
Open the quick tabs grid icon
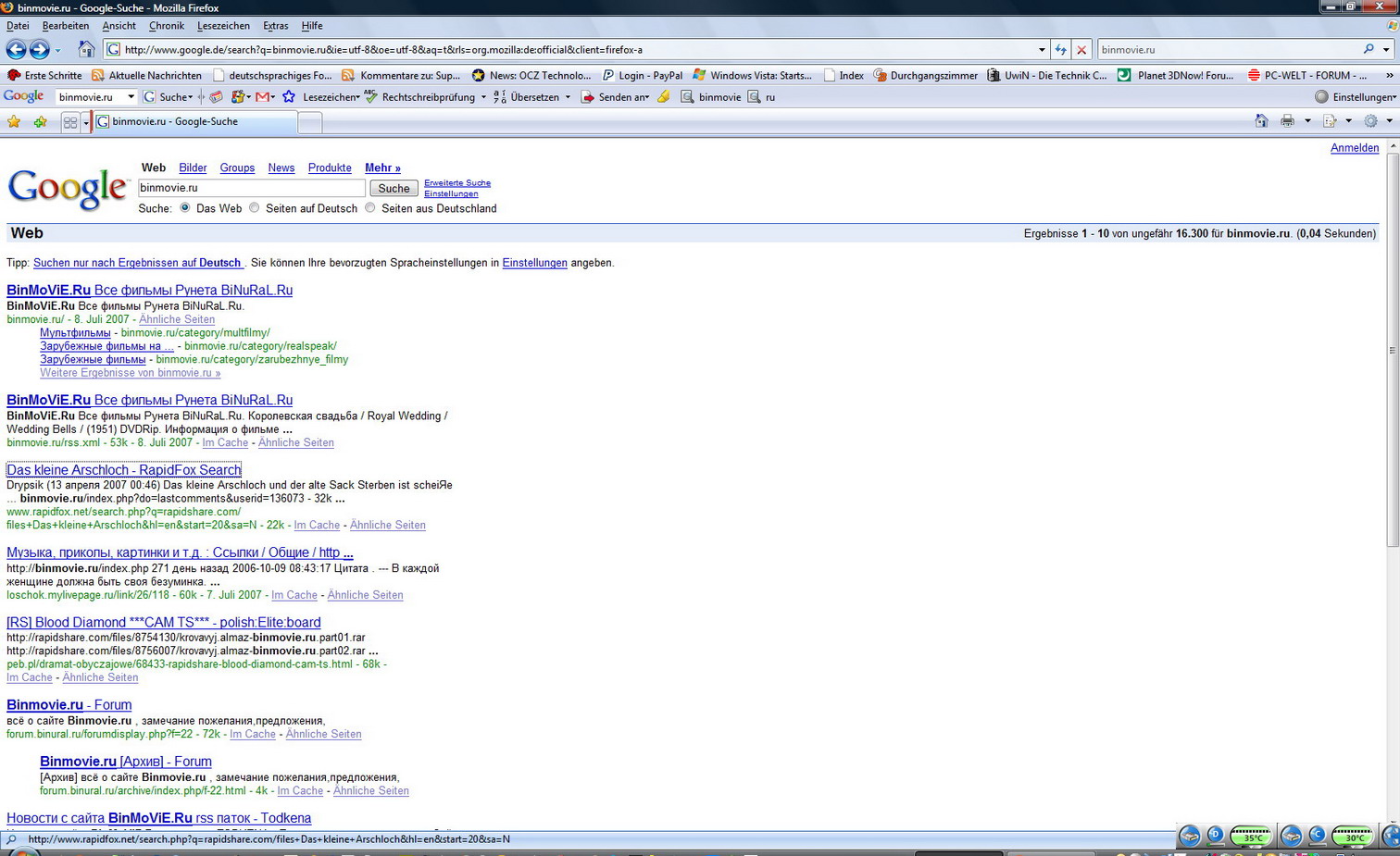point(70,122)
